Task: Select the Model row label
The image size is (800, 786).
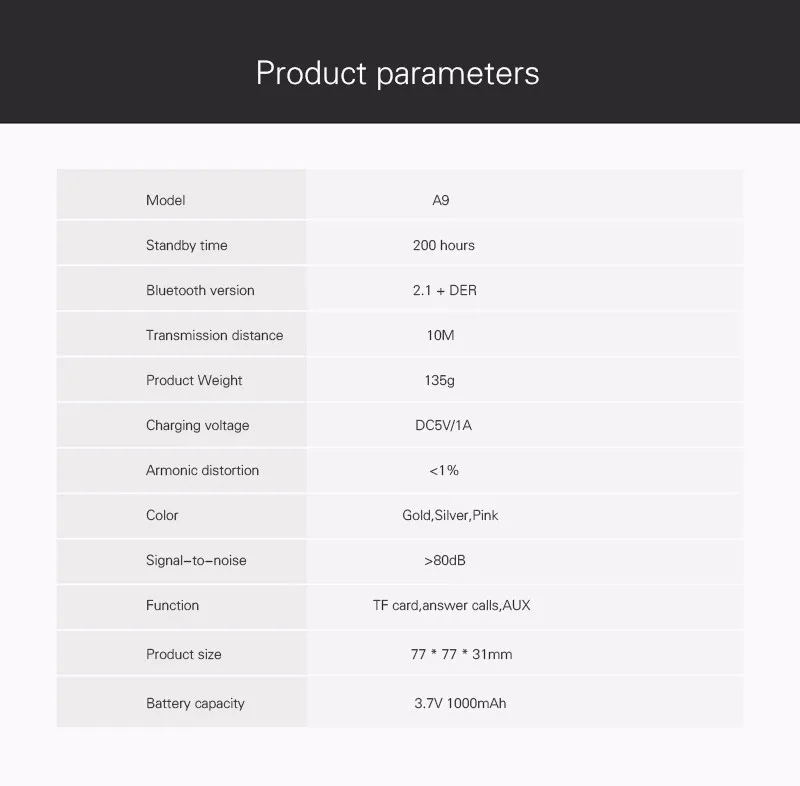Action: coord(165,200)
